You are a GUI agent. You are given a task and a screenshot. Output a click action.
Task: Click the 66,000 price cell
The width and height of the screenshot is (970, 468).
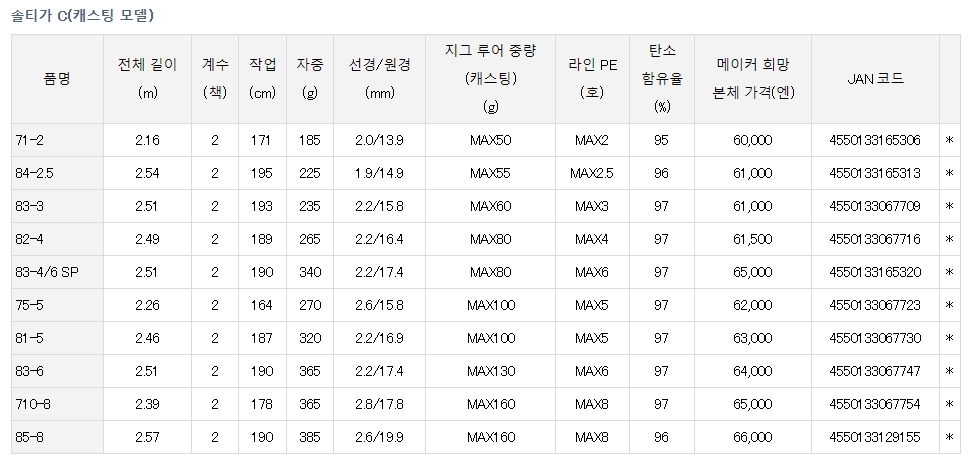click(x=752, y=438)
